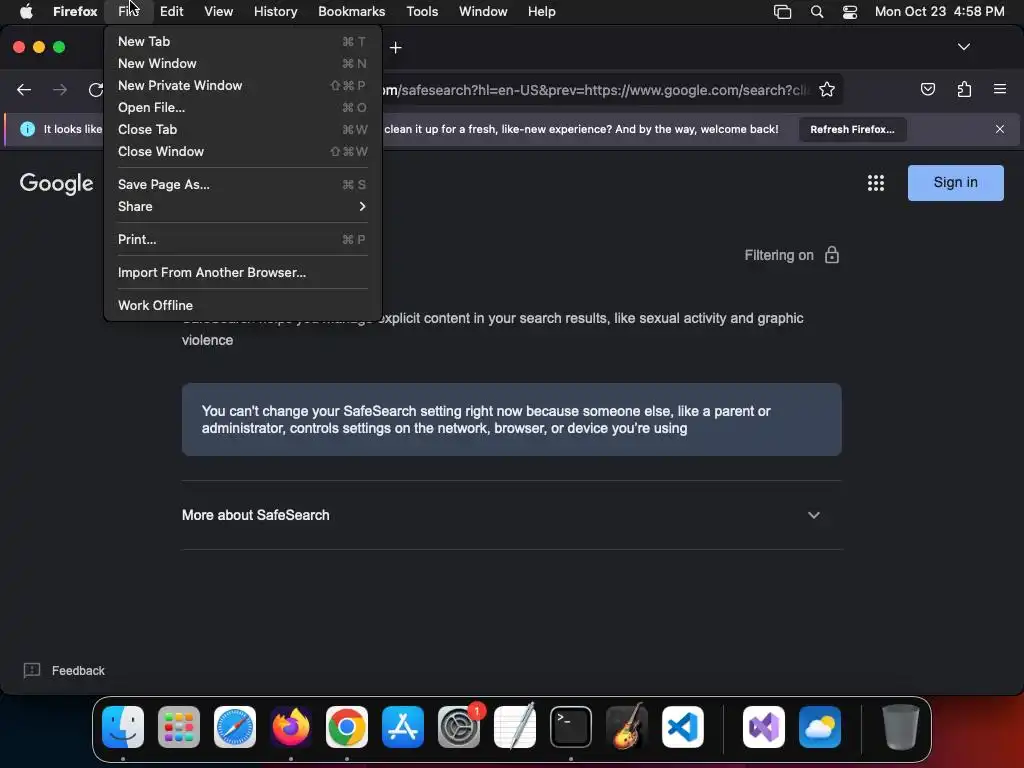Click the Google logo

point(56,184)
